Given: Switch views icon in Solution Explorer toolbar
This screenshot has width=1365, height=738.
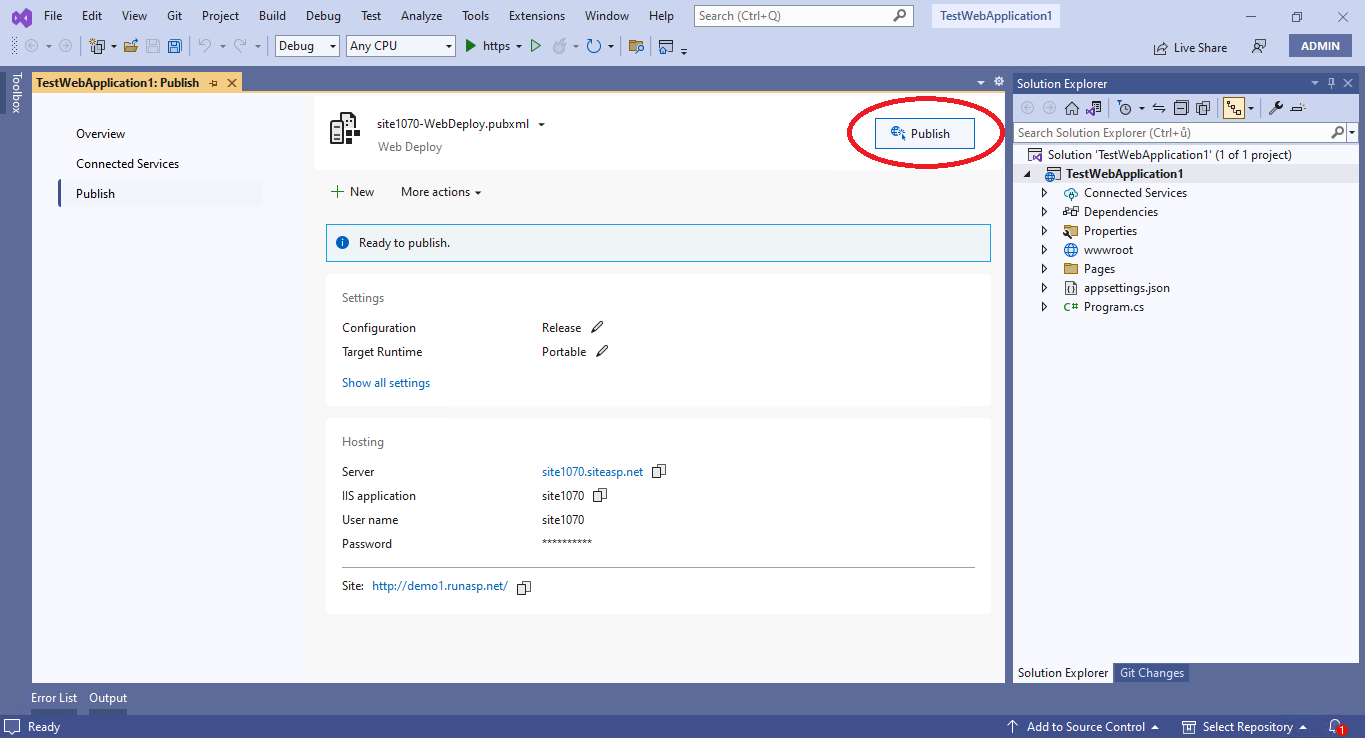Looking at the screenshot, I should tap(1094, 108).
